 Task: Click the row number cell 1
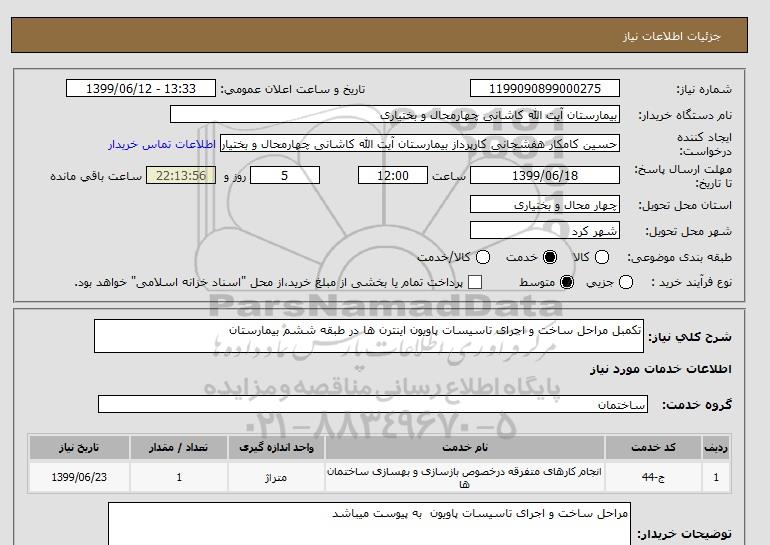point(716,477)
